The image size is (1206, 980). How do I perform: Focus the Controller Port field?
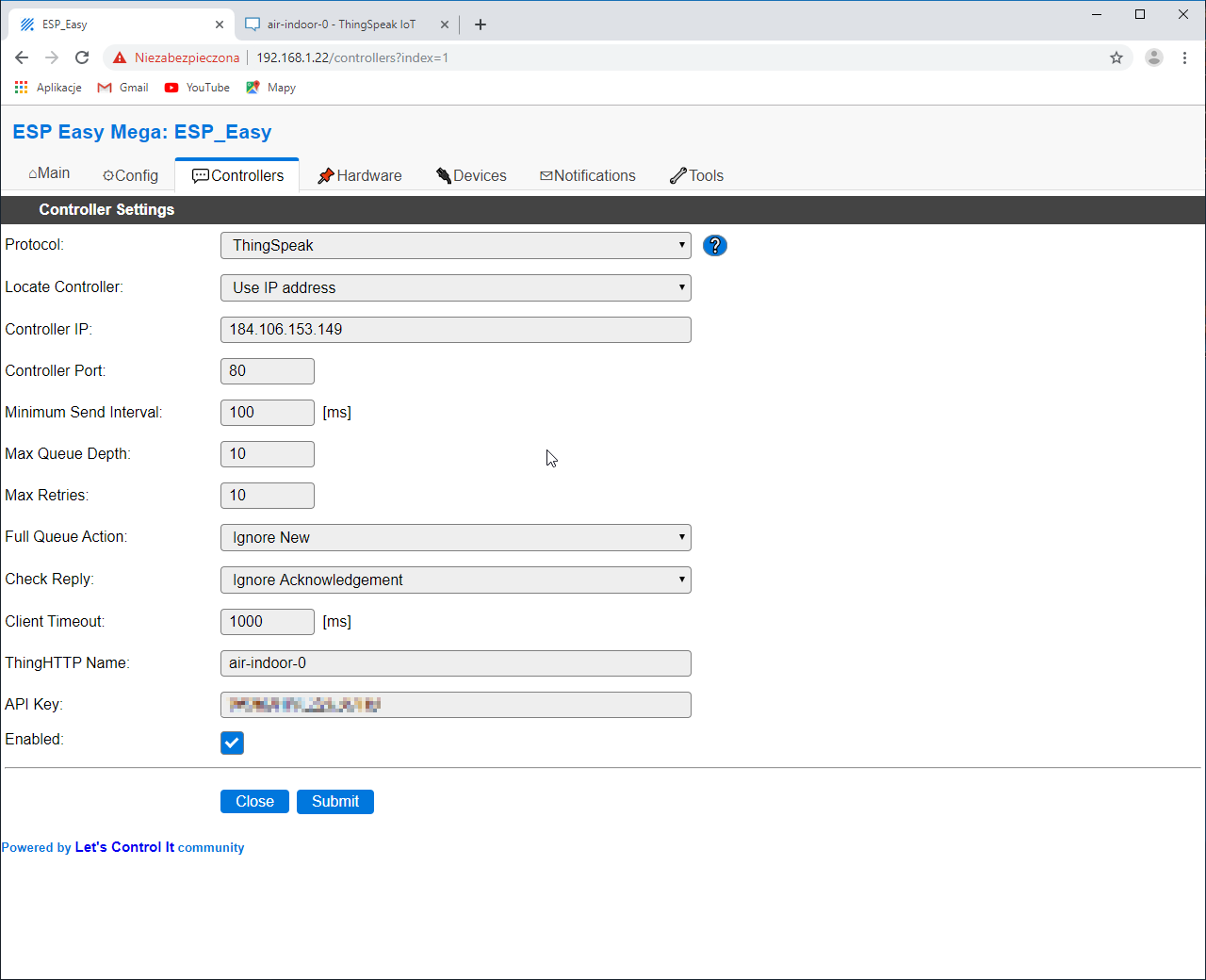pos(268,371)
